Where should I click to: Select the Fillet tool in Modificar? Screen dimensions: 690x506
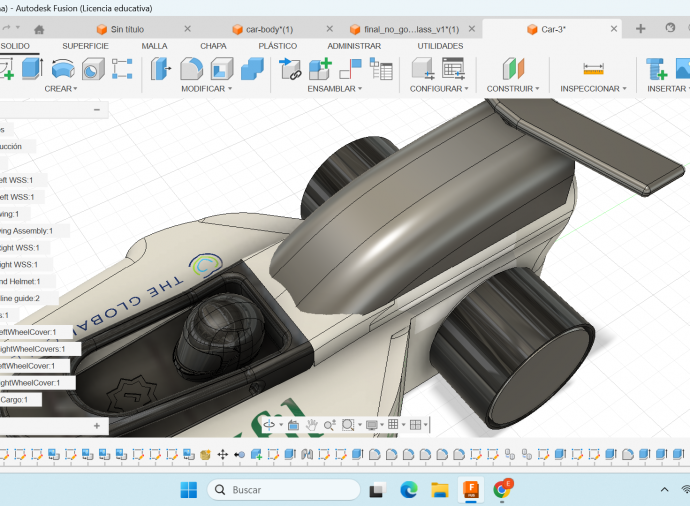tap(191, 69)
